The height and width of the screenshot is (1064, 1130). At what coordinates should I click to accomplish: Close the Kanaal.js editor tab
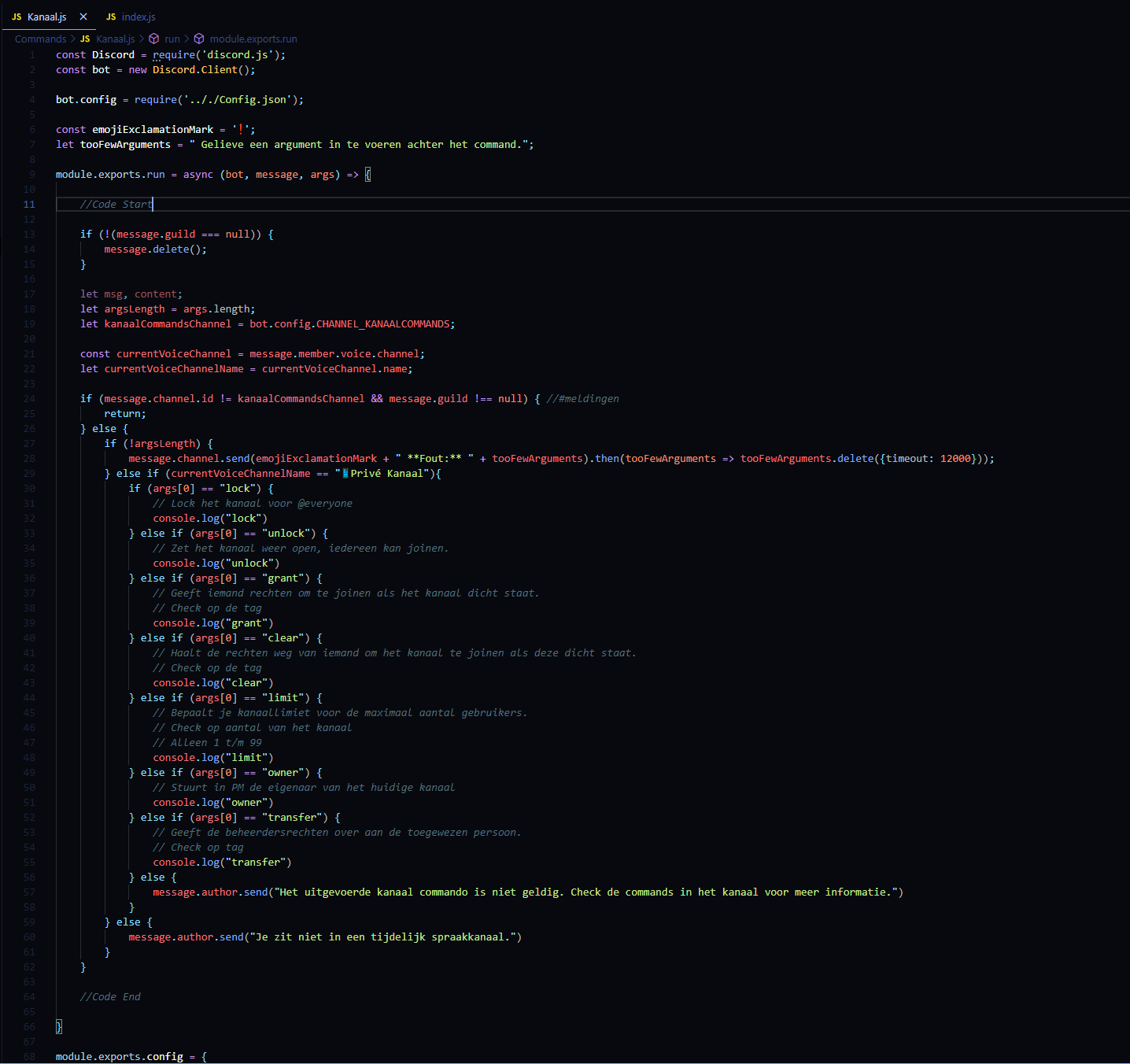click(x=83, y=17)
